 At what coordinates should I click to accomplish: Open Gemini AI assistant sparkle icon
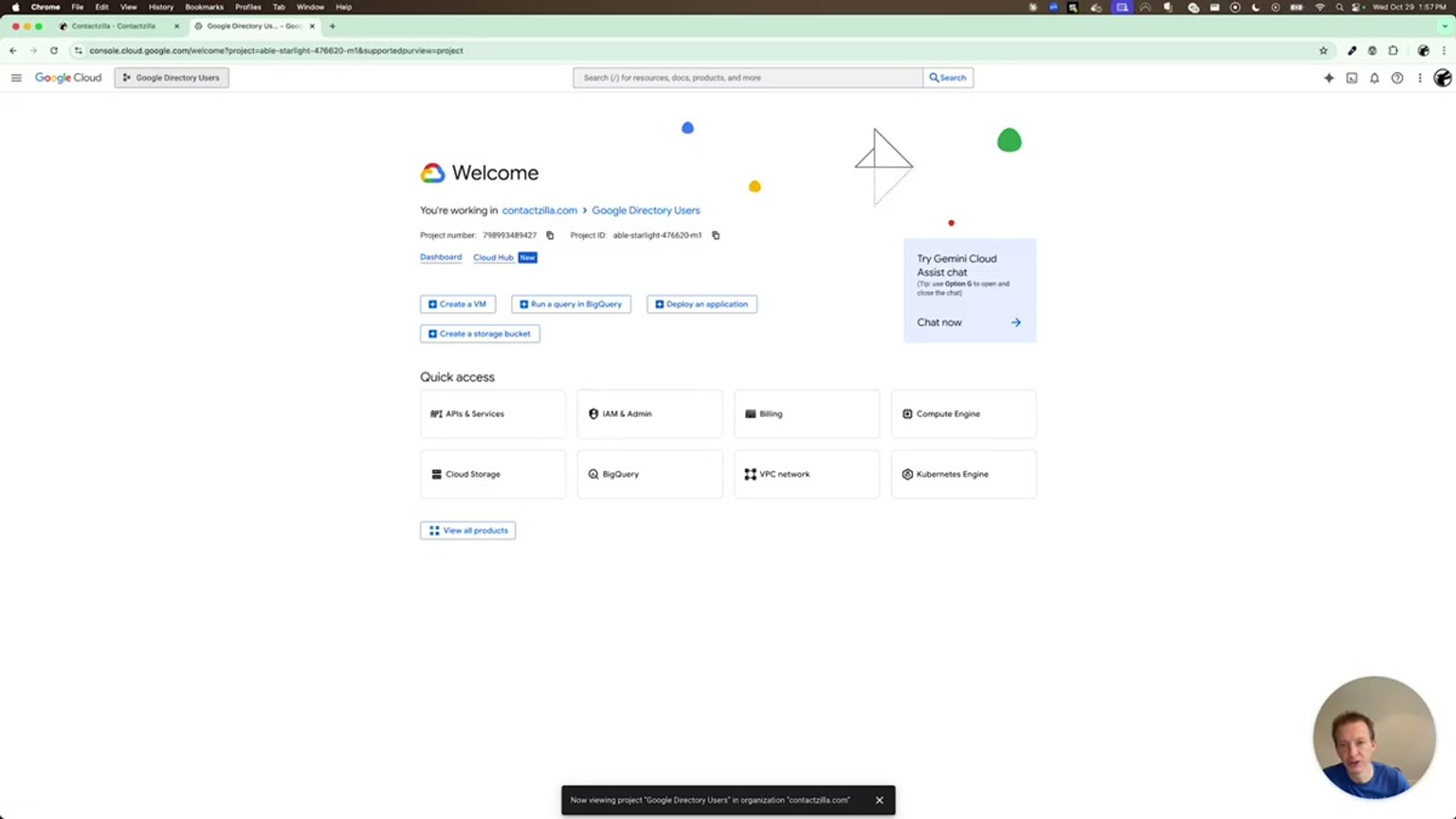1329,78
